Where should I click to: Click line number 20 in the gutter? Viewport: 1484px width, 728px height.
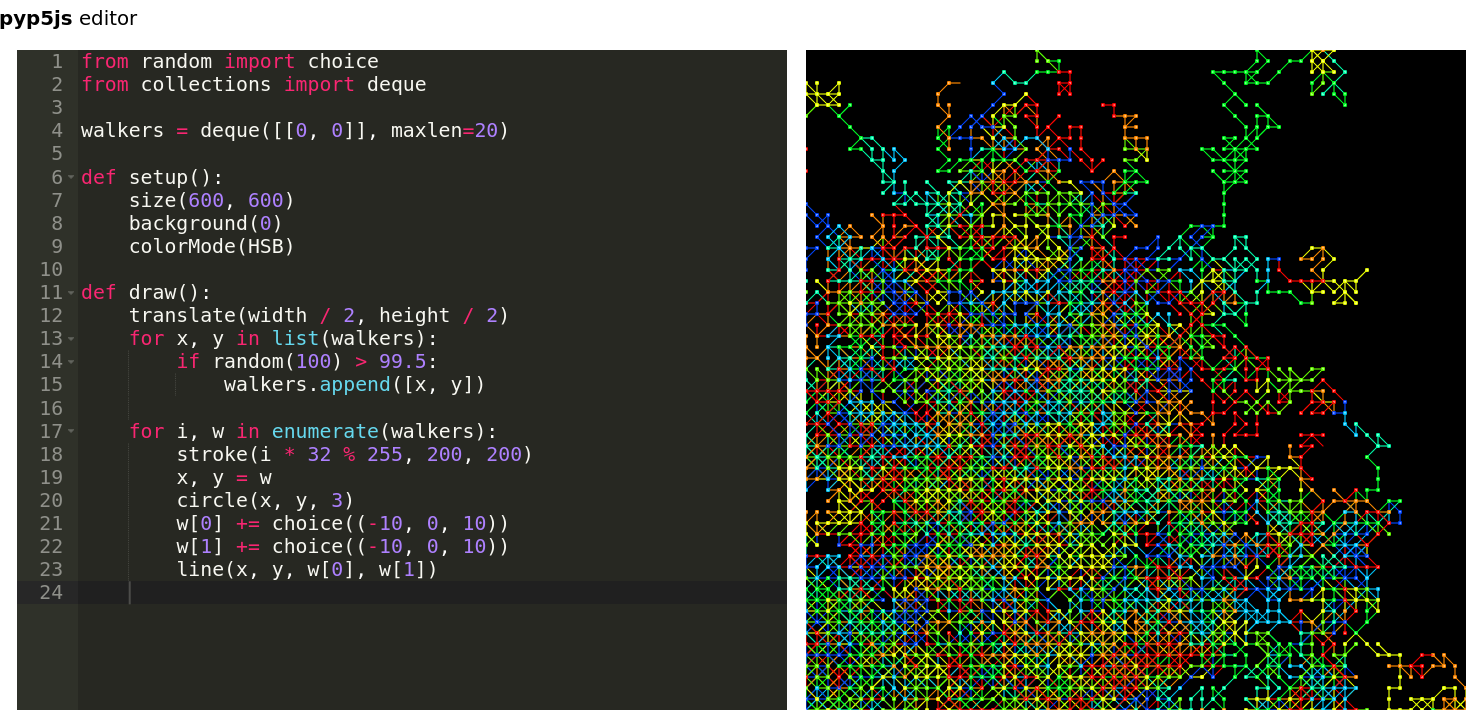pyautogui.click(x=51, y=501)
